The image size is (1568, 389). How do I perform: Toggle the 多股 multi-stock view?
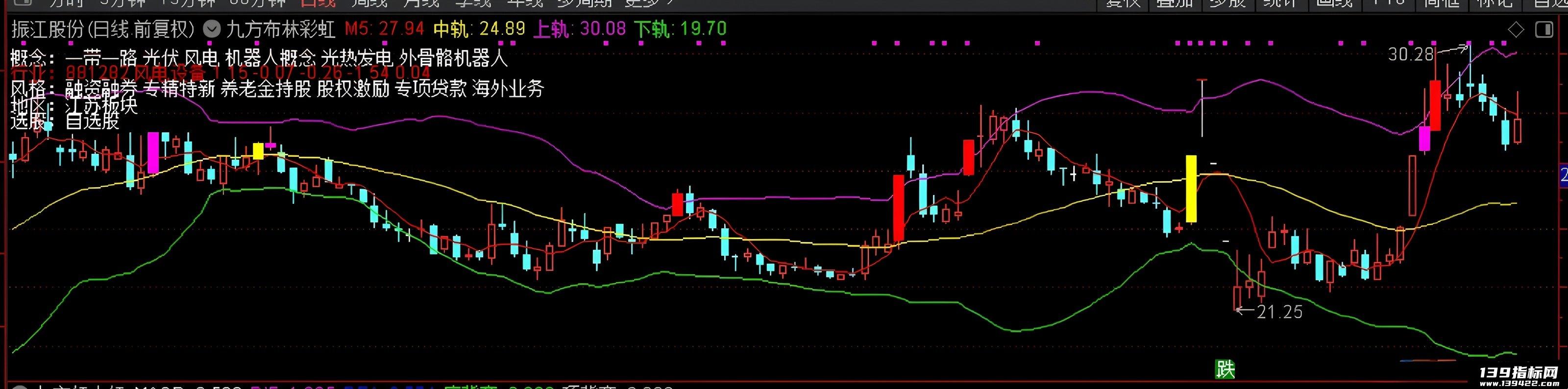[1228, 3]
